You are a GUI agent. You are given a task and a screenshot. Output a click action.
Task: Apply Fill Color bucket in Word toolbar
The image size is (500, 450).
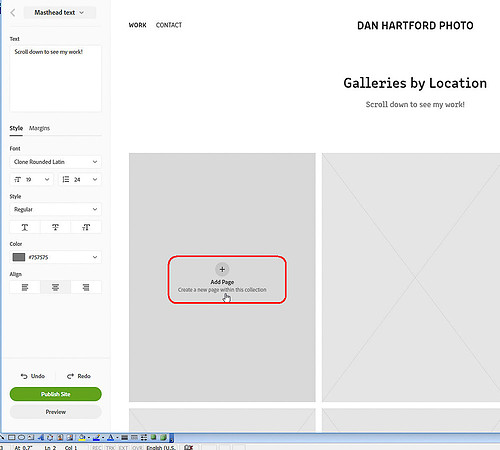(x=82, y=437)
